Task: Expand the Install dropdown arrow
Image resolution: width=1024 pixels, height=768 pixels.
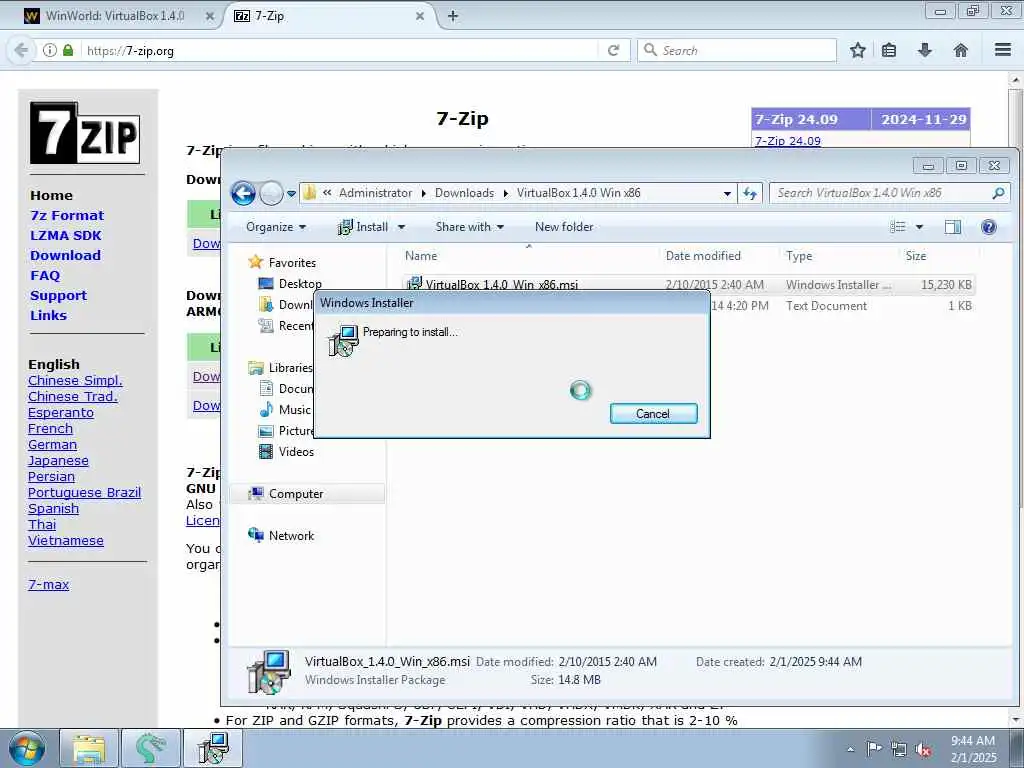Action: pyautogui.click(x=401, y=227)
